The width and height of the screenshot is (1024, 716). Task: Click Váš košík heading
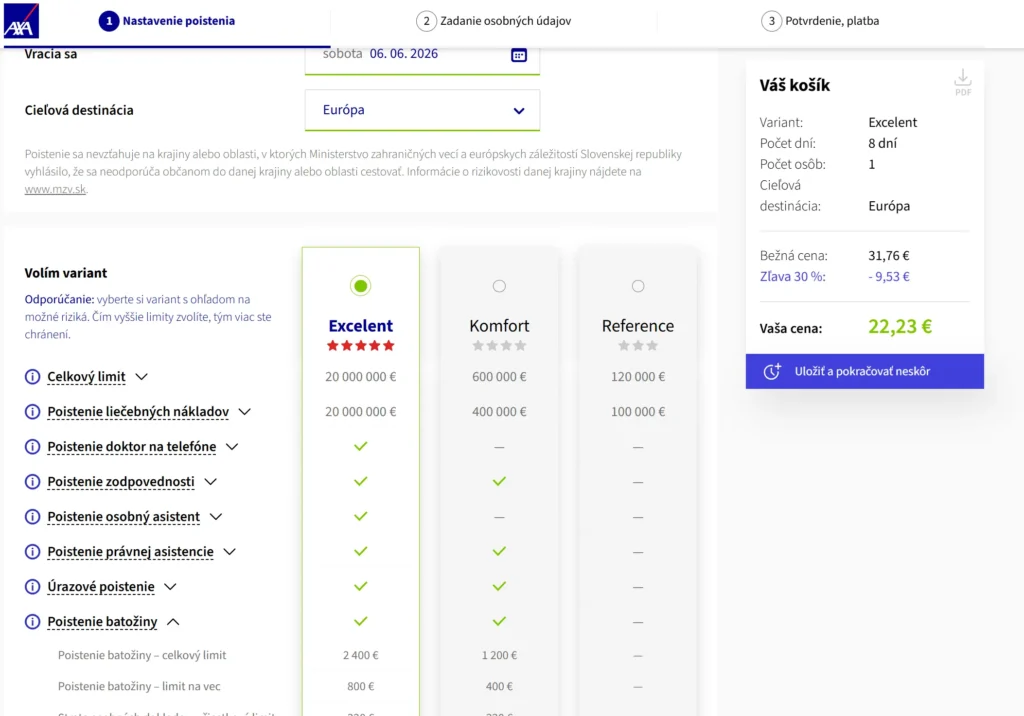point(795,86)
